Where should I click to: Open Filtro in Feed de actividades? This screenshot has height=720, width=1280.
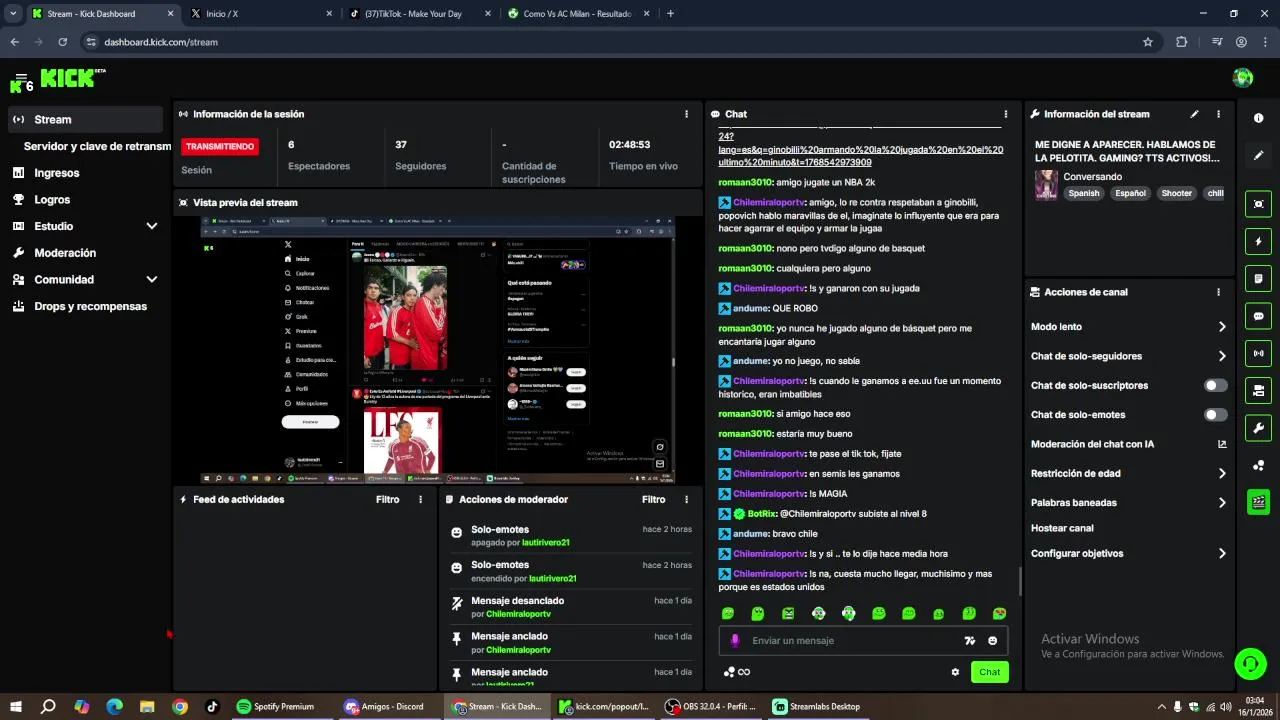(x=387, y=499)
